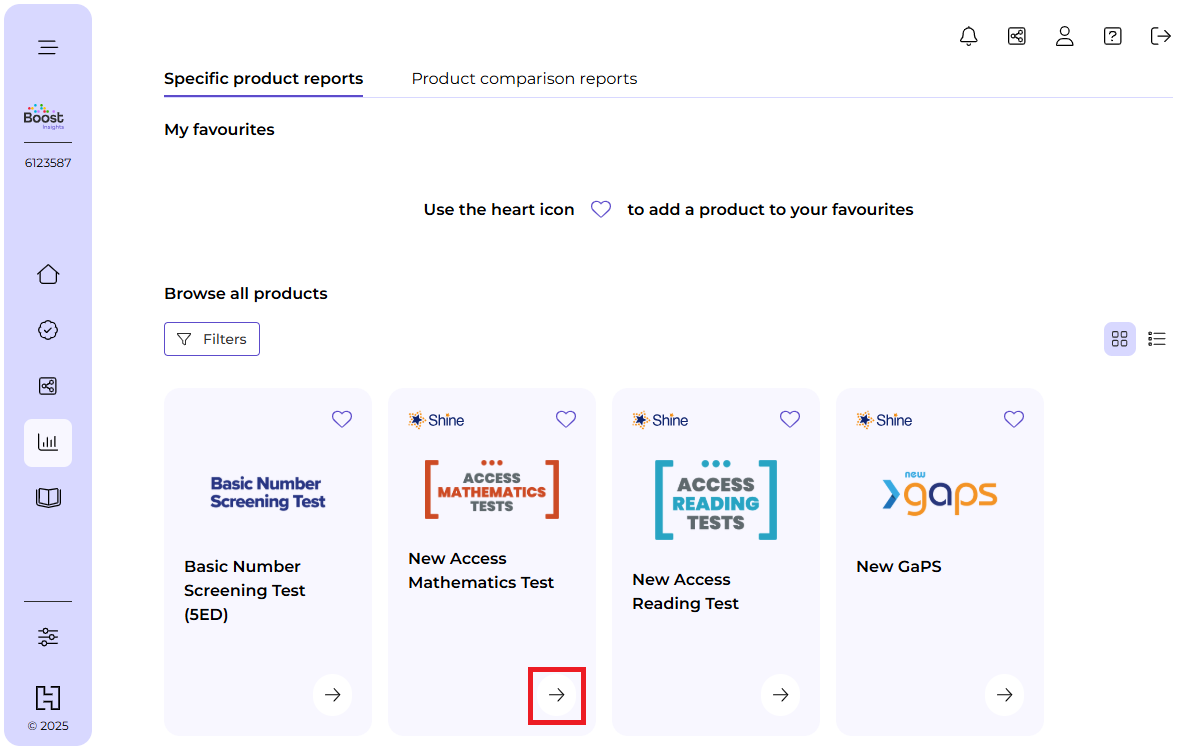Expand the Filters panel
Image resolution: width=1194 pixels, height=751 pixels.
tap(212, 339)
